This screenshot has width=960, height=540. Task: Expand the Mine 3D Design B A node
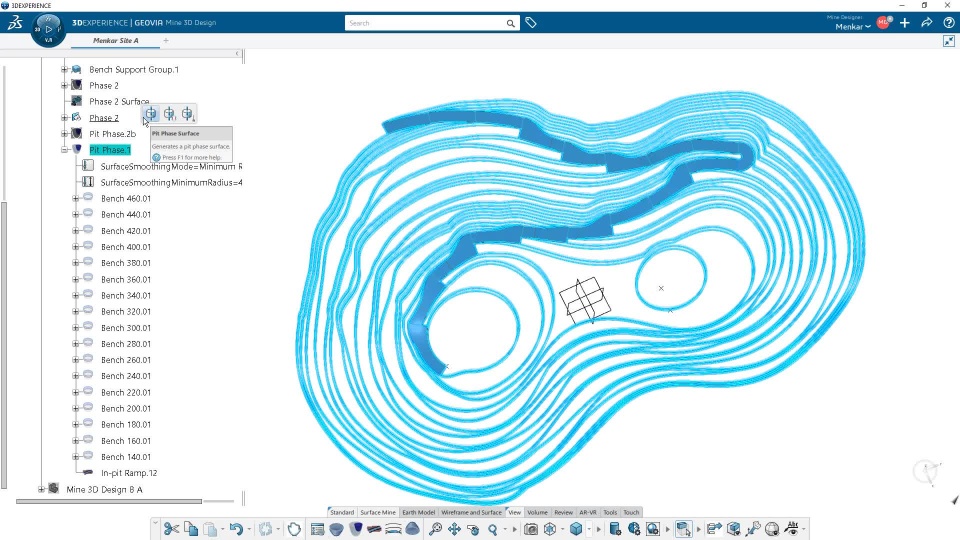click(41, 489)
